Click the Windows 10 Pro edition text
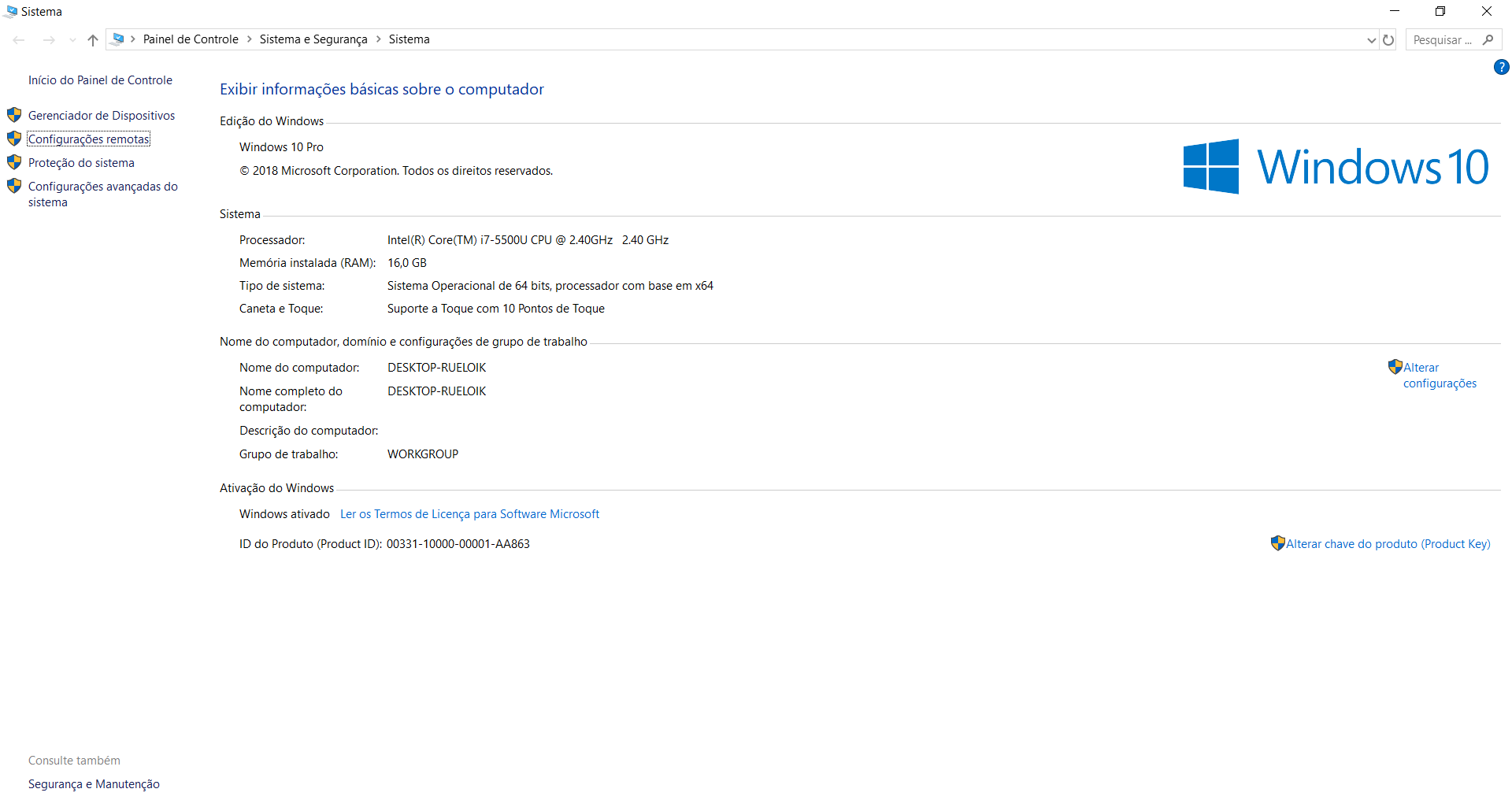The image size is (1512, 811). [x=281, y=147]
